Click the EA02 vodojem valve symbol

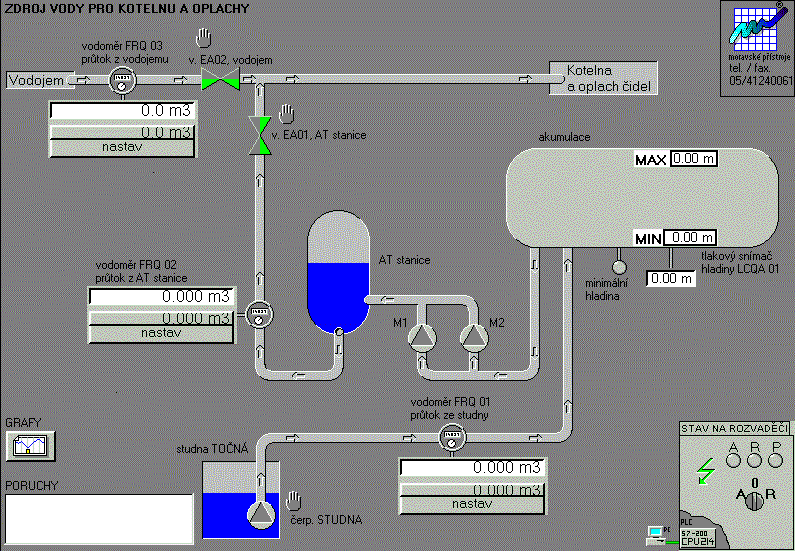click(220, 80)
